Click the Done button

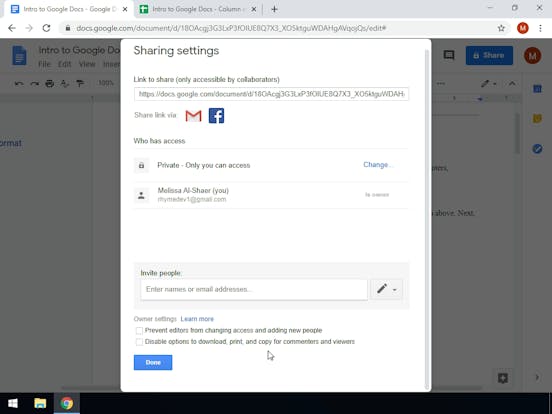point(153,362)
